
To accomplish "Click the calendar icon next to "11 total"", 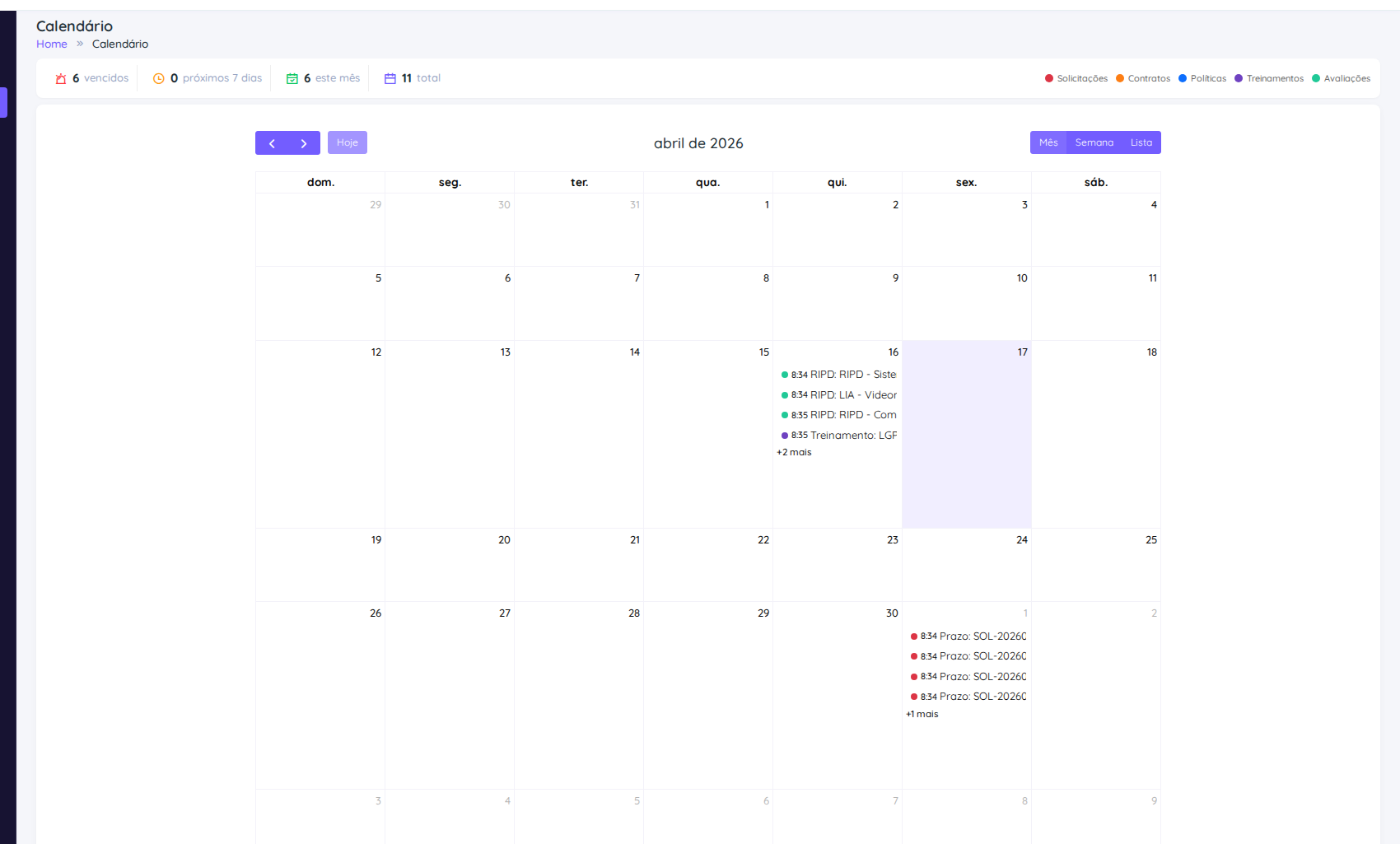I will [390, 77].
